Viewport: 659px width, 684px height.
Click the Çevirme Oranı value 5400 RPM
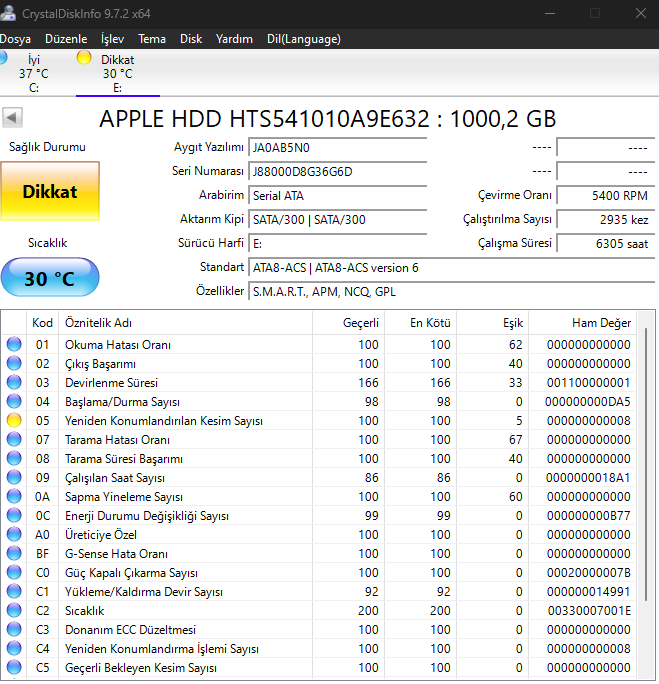[606, 195]
